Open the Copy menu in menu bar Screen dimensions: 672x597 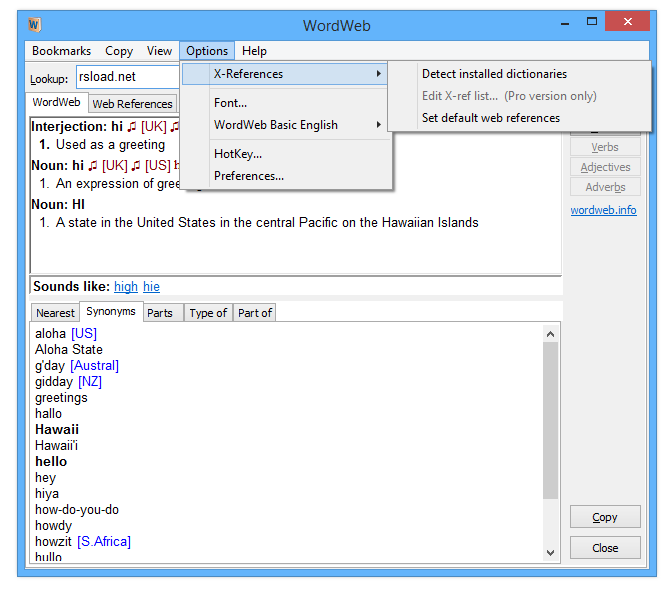(x=119, y=51)
